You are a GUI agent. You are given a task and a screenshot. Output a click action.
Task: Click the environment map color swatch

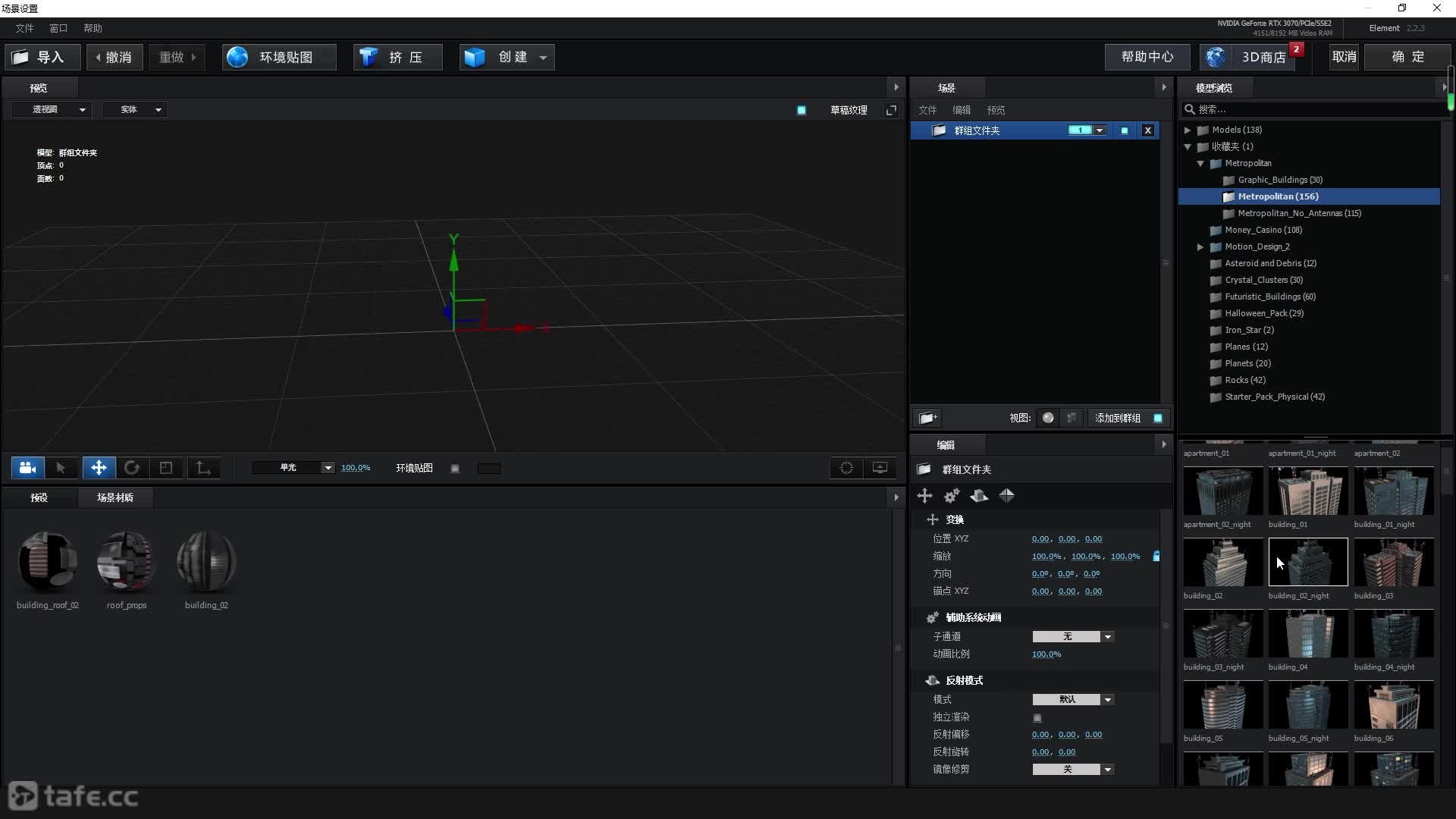click(489, 469)
